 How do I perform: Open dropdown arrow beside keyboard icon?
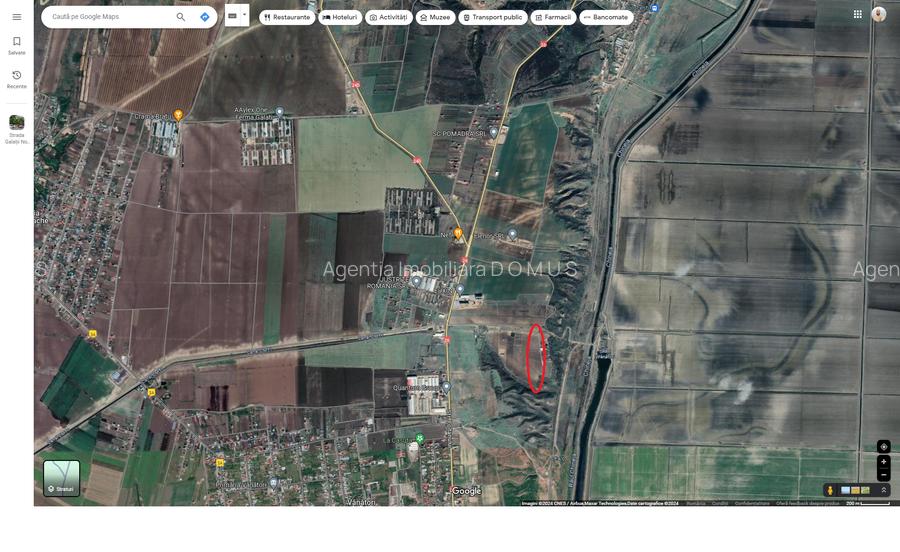click(244, 15)
